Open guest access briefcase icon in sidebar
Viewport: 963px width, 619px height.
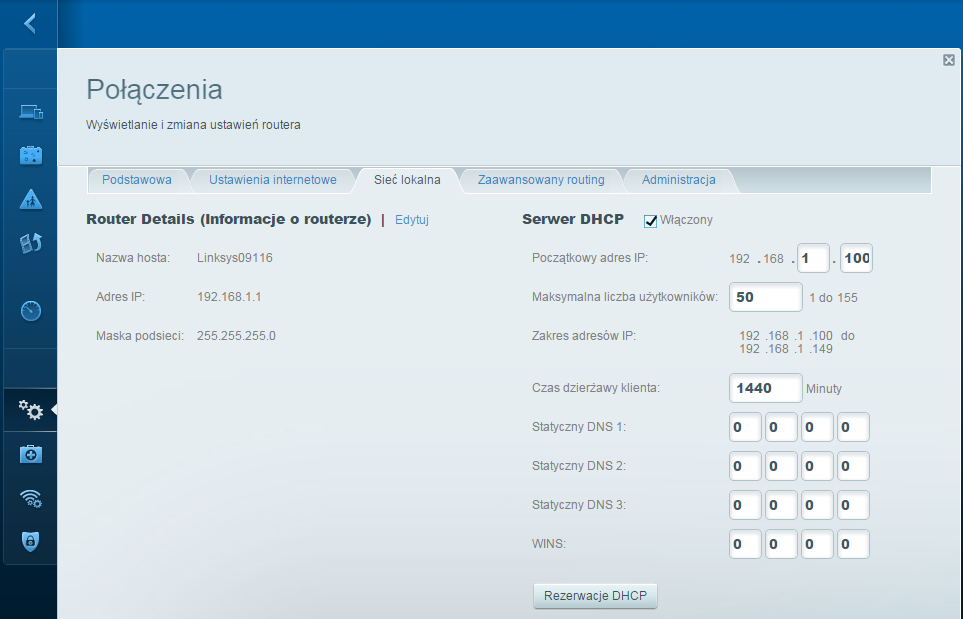tap(31, 155)
